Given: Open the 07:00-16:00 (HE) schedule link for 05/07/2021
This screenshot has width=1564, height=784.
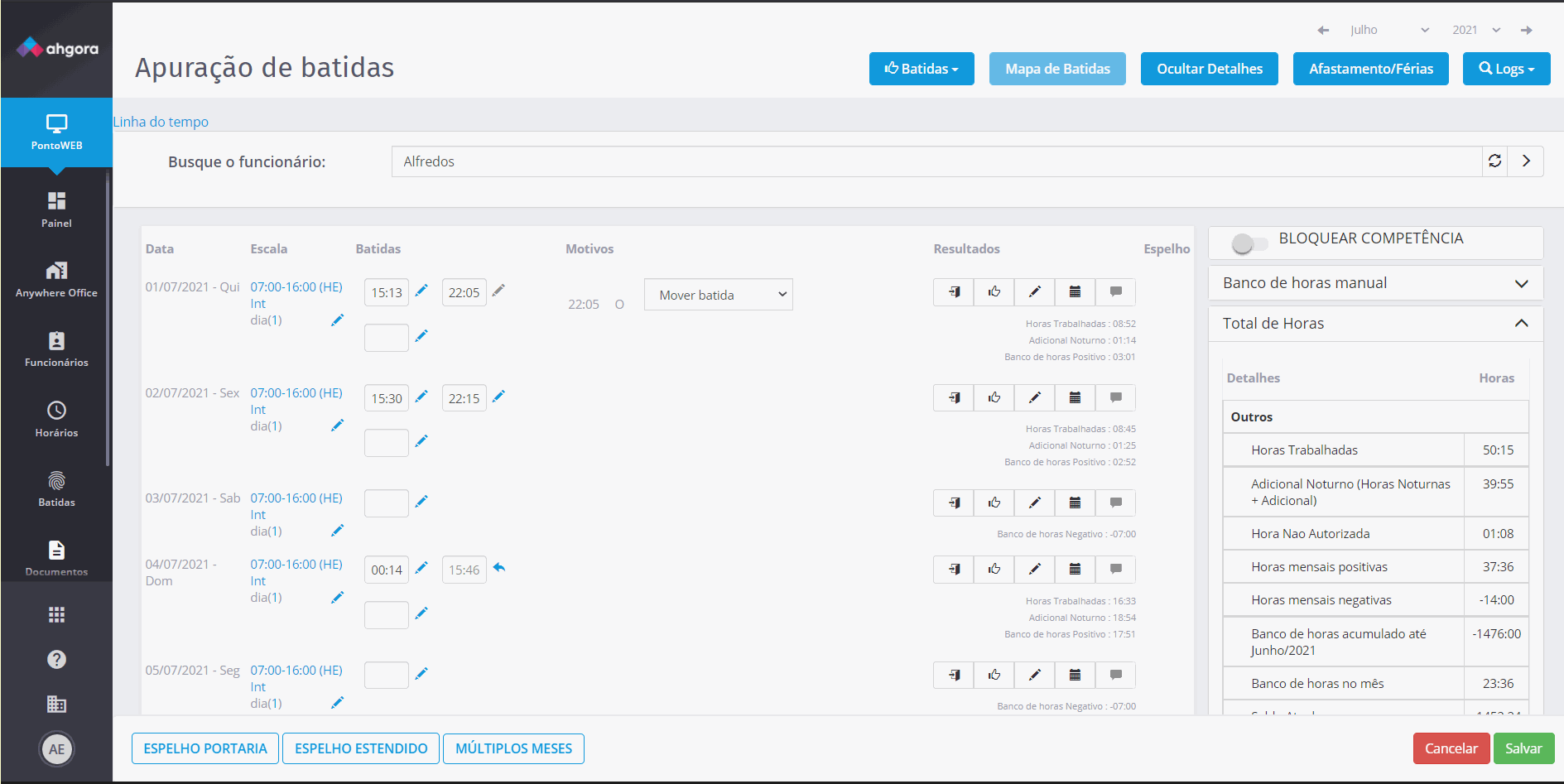Looking at the screenshot, I should click(x=296, y=670).
